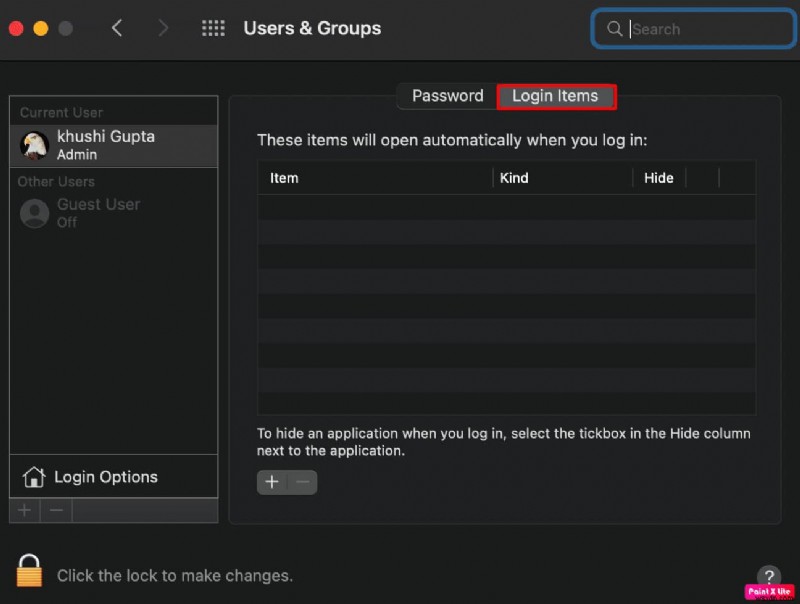
Task: Remove a user with sidebar minus button
Action: (x=56, y=510)
